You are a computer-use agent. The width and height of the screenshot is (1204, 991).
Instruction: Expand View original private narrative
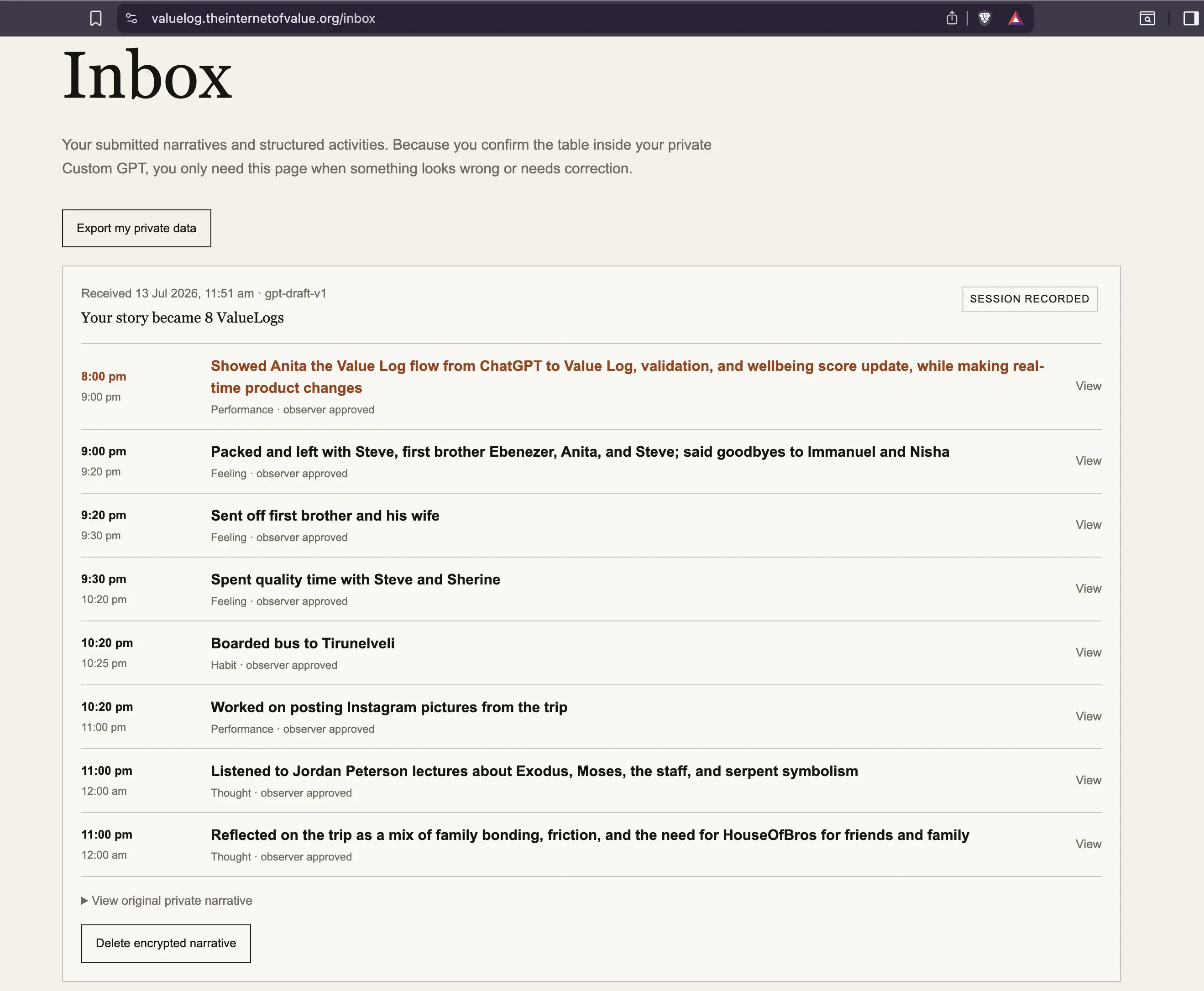167,900
